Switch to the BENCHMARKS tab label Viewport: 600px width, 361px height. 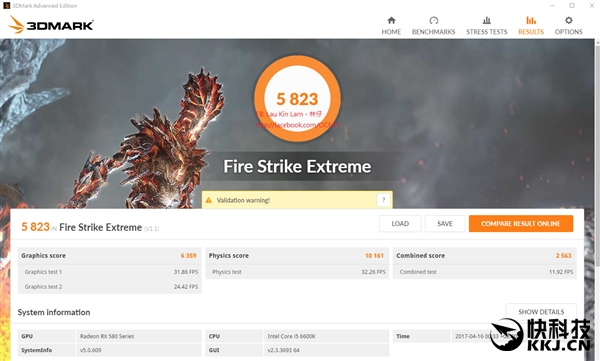click(x=434, y=32)
